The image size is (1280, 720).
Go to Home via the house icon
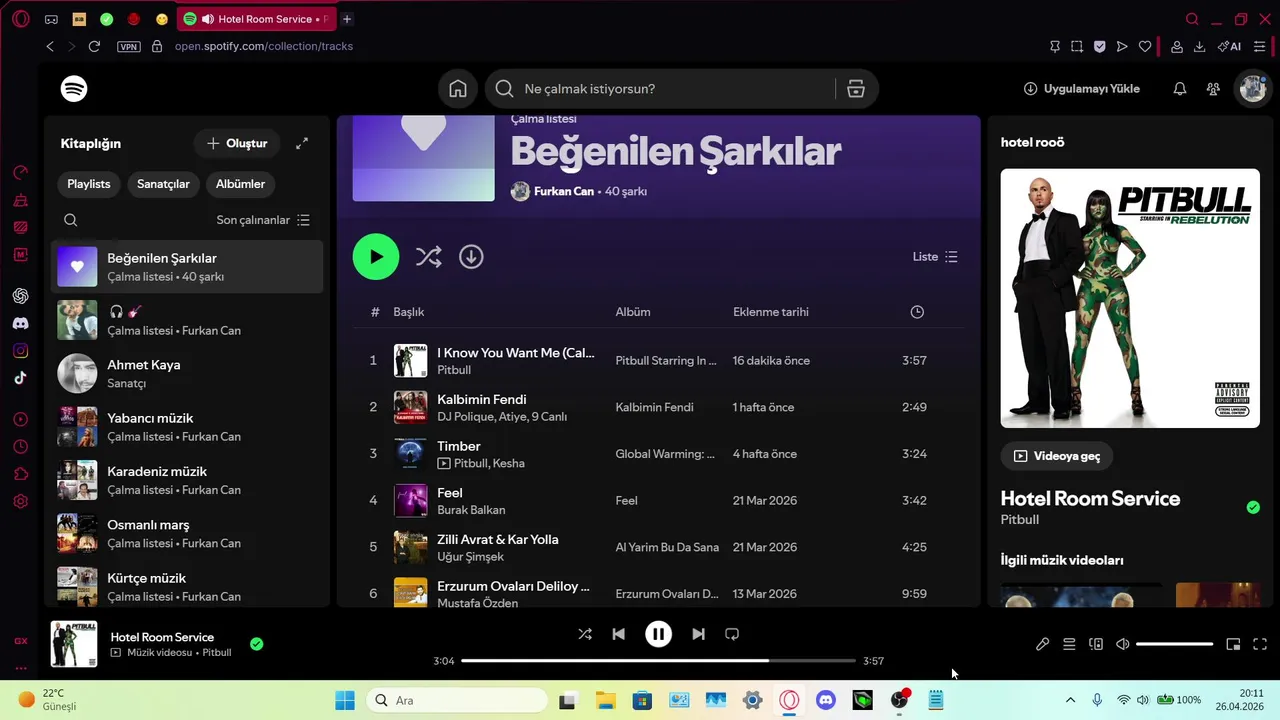(x=458, y=88)
